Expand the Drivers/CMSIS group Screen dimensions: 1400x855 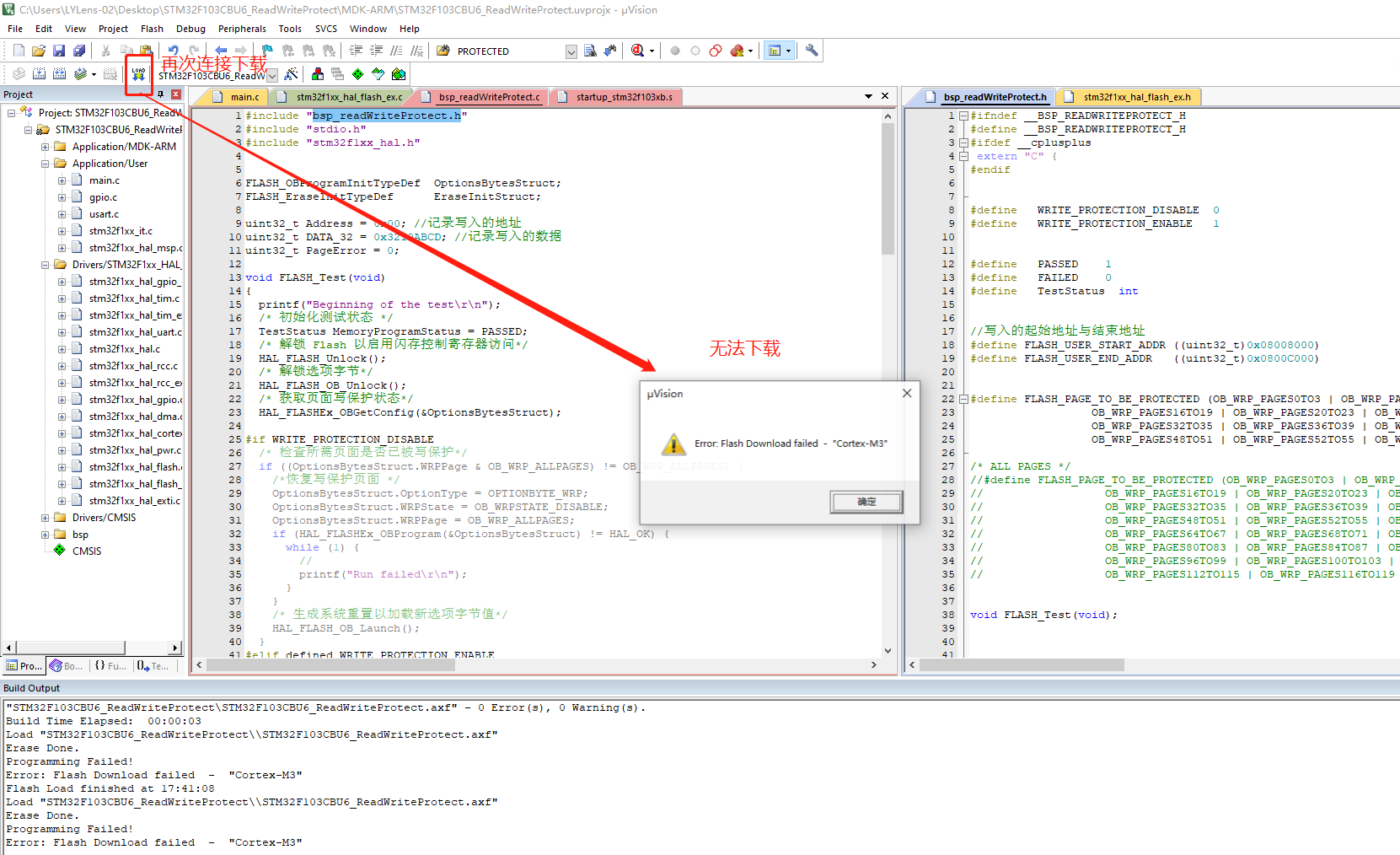[45, 518]
